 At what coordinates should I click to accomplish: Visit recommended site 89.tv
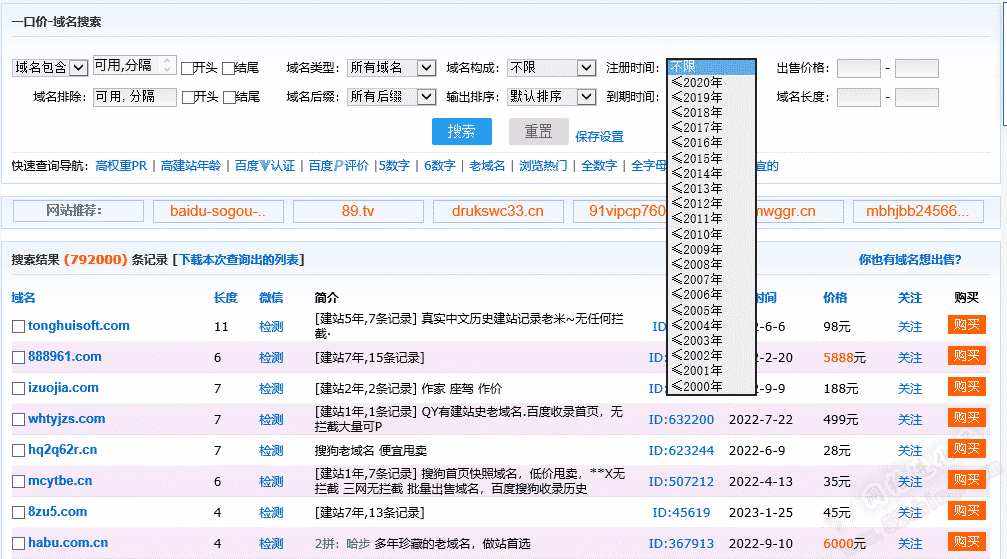point(358,211)
